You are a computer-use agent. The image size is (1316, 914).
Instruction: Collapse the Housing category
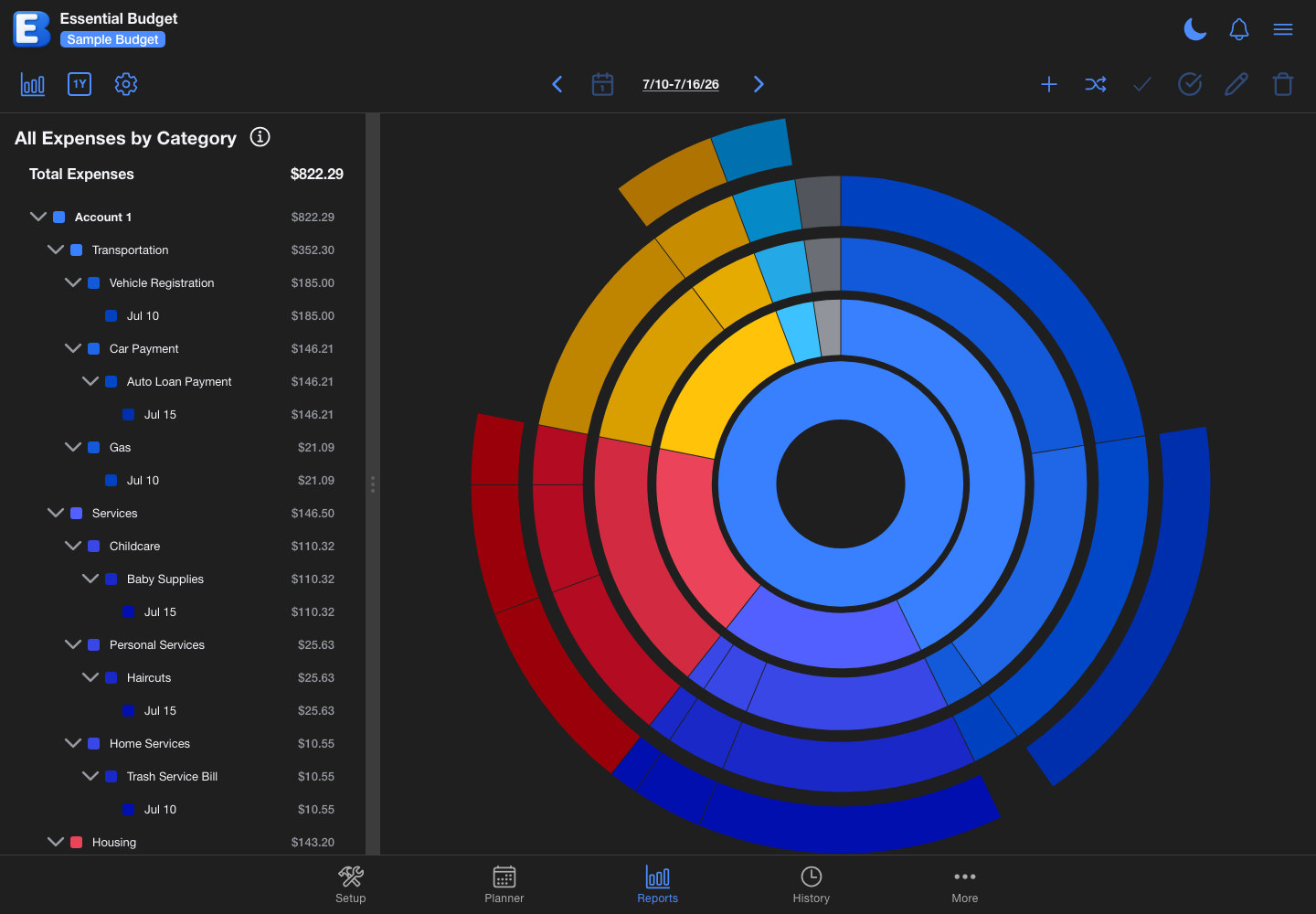pyautogui.click(x=56, y=842)
